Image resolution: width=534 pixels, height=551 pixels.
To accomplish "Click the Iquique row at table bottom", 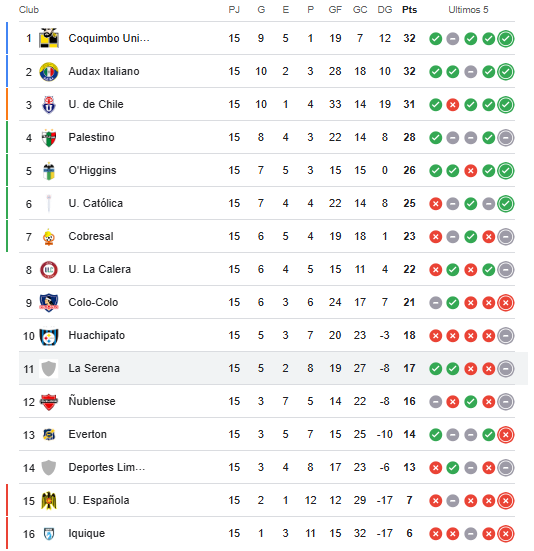I will [x=267, y=533].
